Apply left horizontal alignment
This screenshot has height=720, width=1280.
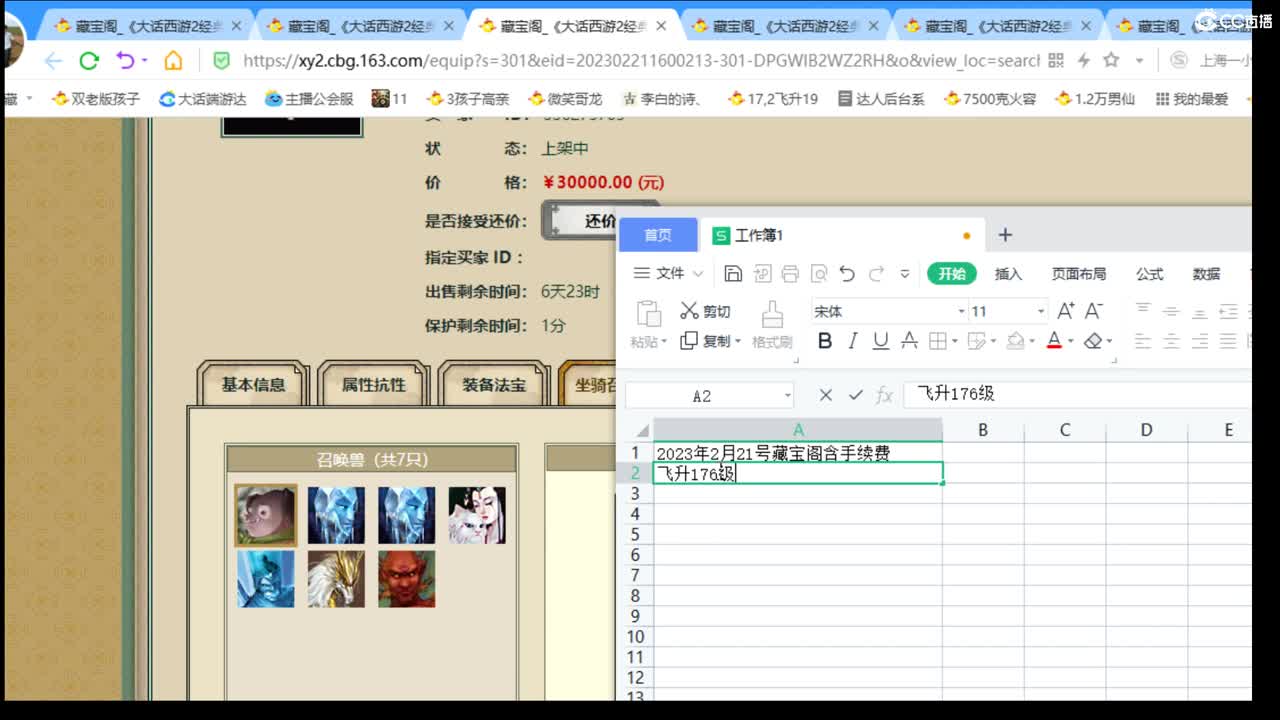(1143, 341)
